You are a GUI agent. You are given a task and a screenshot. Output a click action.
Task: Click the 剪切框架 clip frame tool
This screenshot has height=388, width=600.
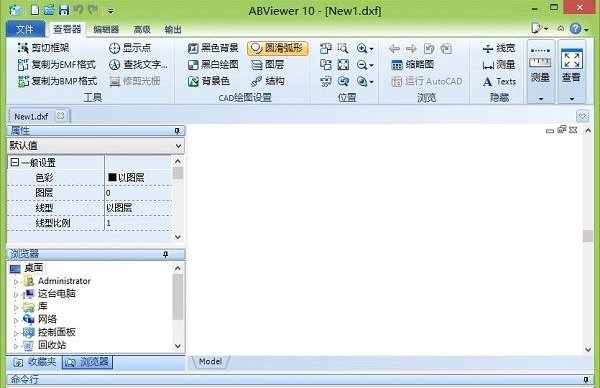(x=44, y=48)
